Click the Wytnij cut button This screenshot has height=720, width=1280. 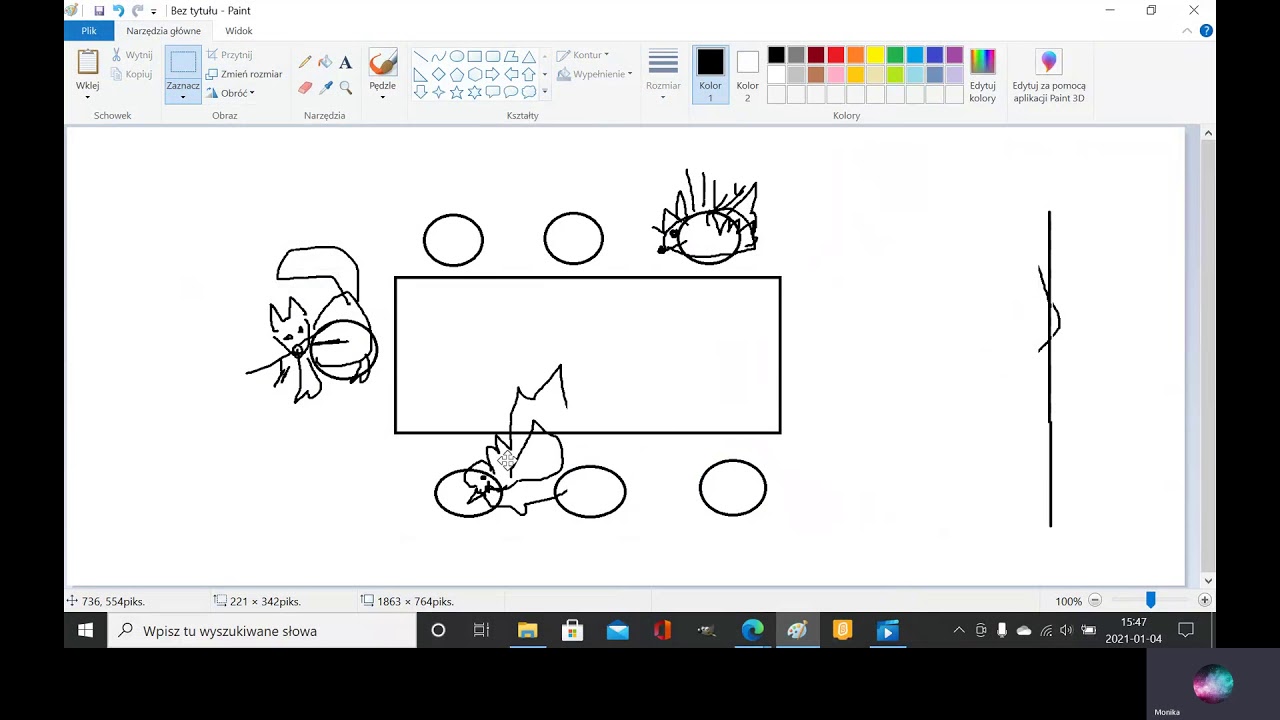click(x=131, y=55)
